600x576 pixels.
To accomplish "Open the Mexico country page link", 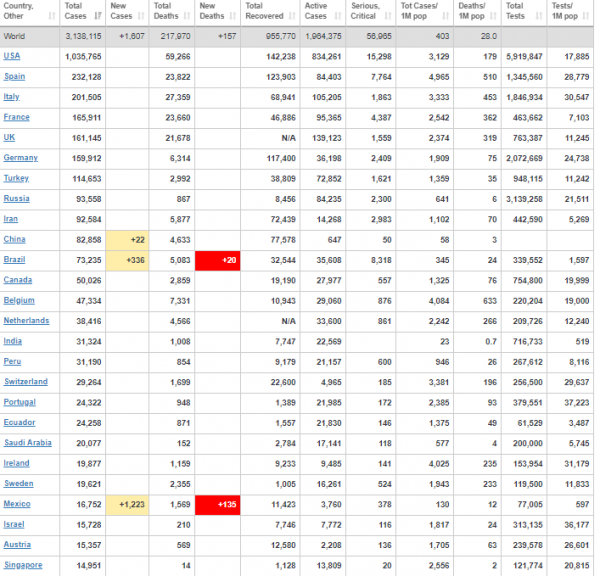I will coord(17,504).
